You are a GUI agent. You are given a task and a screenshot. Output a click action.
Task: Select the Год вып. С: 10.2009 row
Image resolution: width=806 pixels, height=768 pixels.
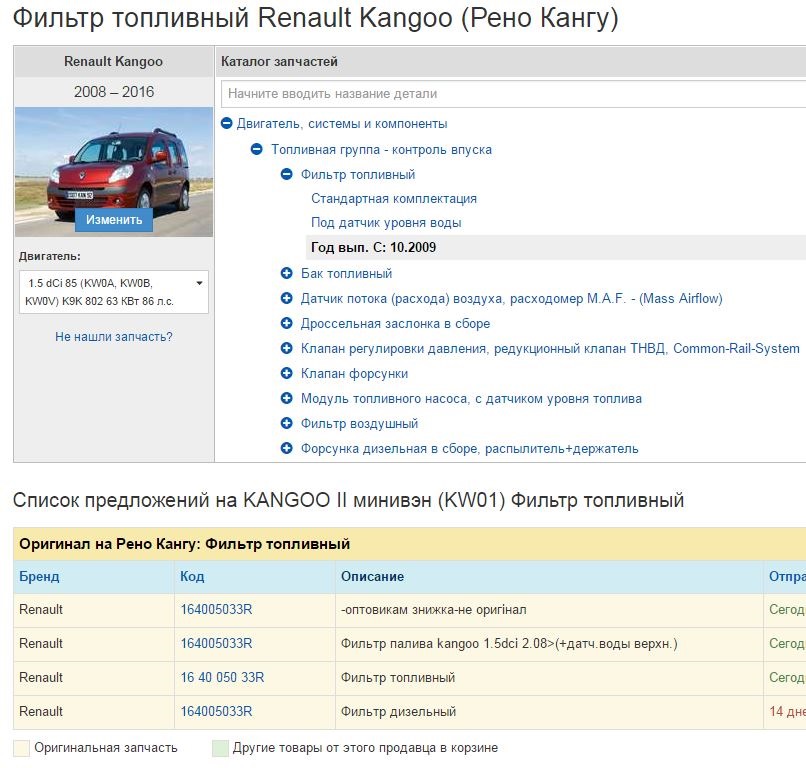(x=556, y=247)
